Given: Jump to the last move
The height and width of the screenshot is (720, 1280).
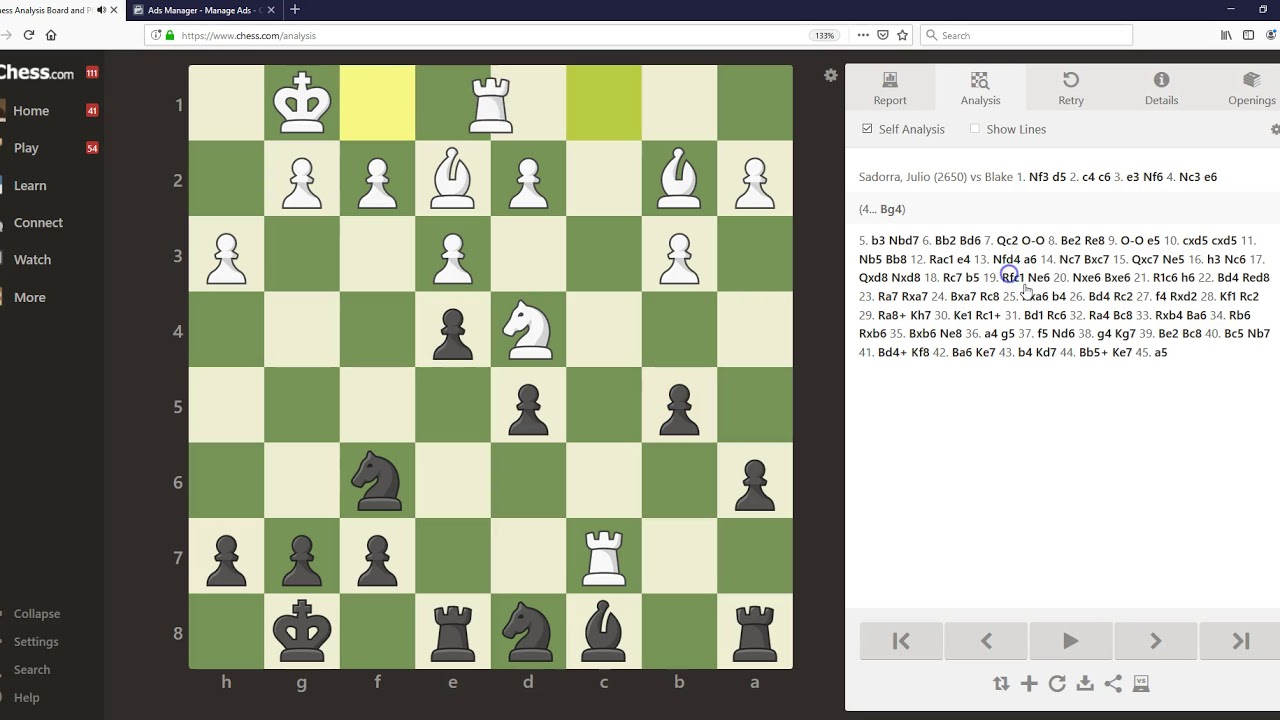Looking at the screenshot, I should click(x=1240, y=641).
